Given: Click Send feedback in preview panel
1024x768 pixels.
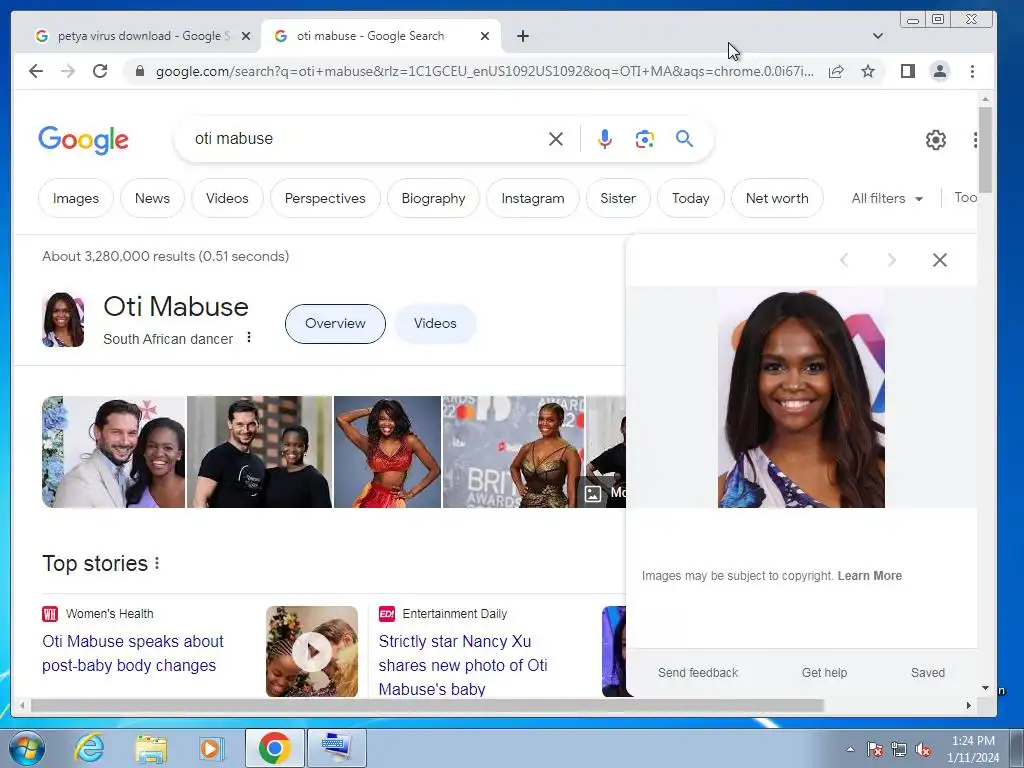Looking at the screenshot, I should click(x=697, y=673).
